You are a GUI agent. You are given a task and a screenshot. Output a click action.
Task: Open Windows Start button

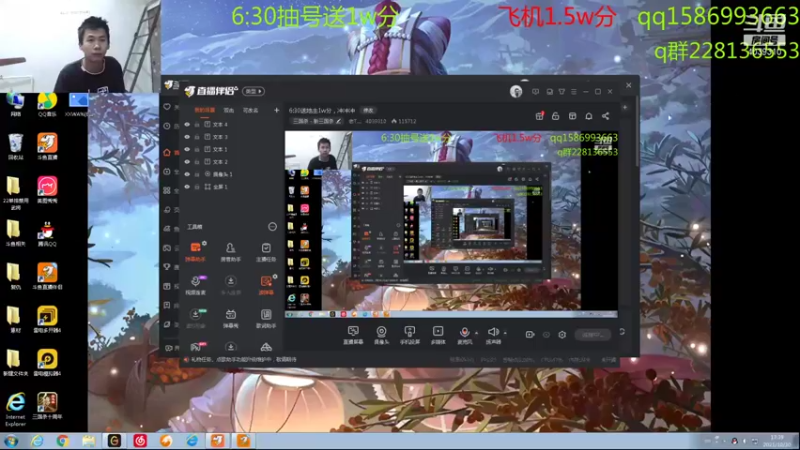(x=11, y=441)
